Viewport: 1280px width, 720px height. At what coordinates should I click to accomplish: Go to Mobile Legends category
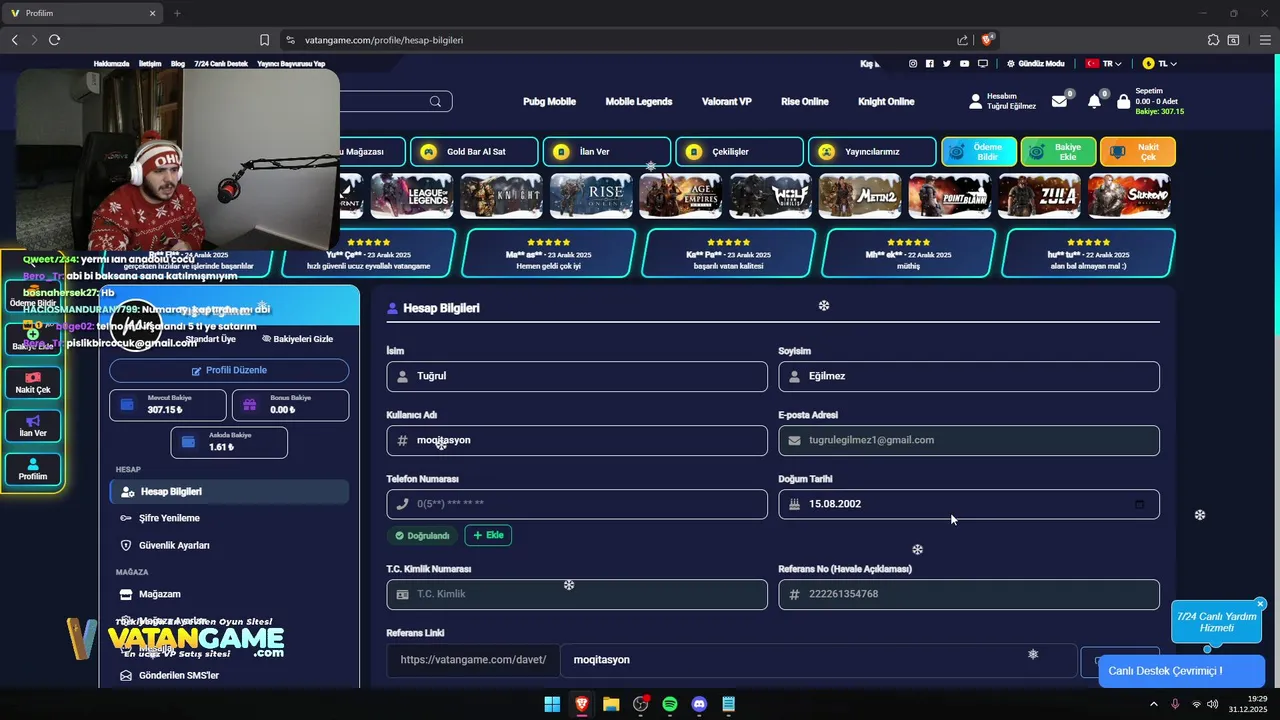[638, 101]
